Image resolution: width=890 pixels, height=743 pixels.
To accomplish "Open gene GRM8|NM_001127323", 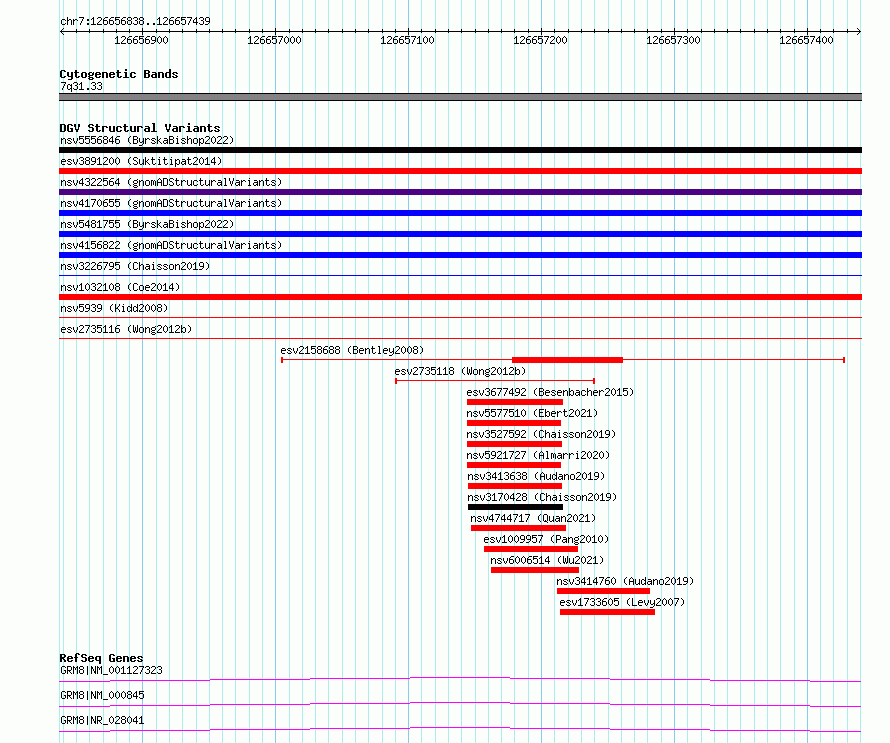I will (x=111, y=670).
